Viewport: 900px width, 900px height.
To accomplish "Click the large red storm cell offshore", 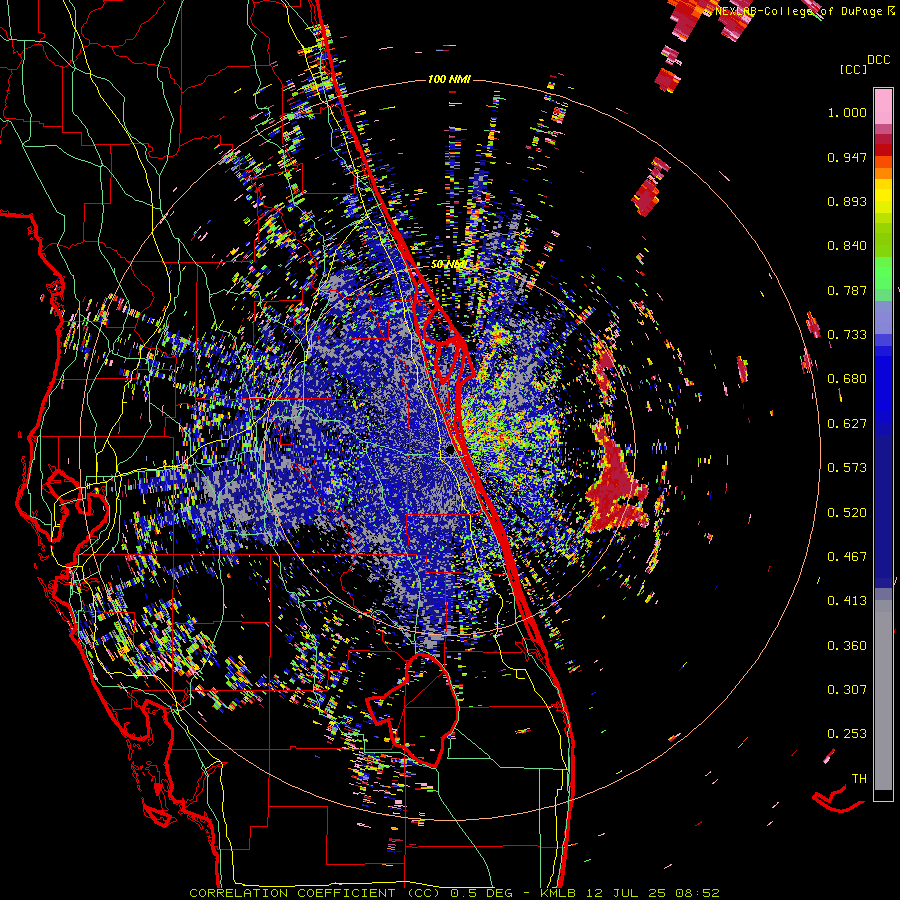I will pyautogui.click(x=616, y=485).
